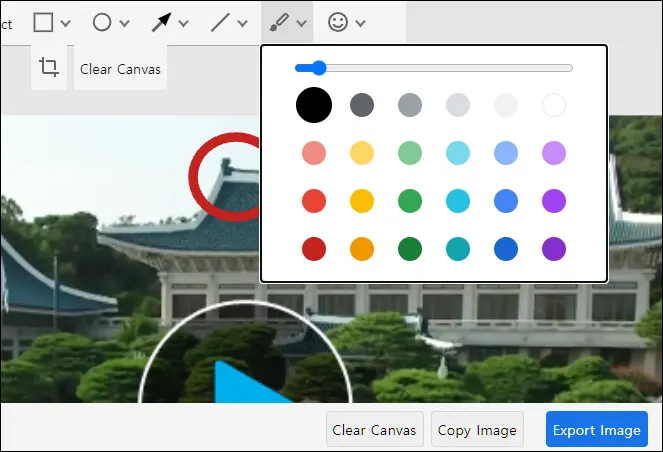Image resolution: width=663 pixels, height=452 pixels.
Task: Click the brush size slider handle
Action: pyautogui.click(x=319, y=68)
